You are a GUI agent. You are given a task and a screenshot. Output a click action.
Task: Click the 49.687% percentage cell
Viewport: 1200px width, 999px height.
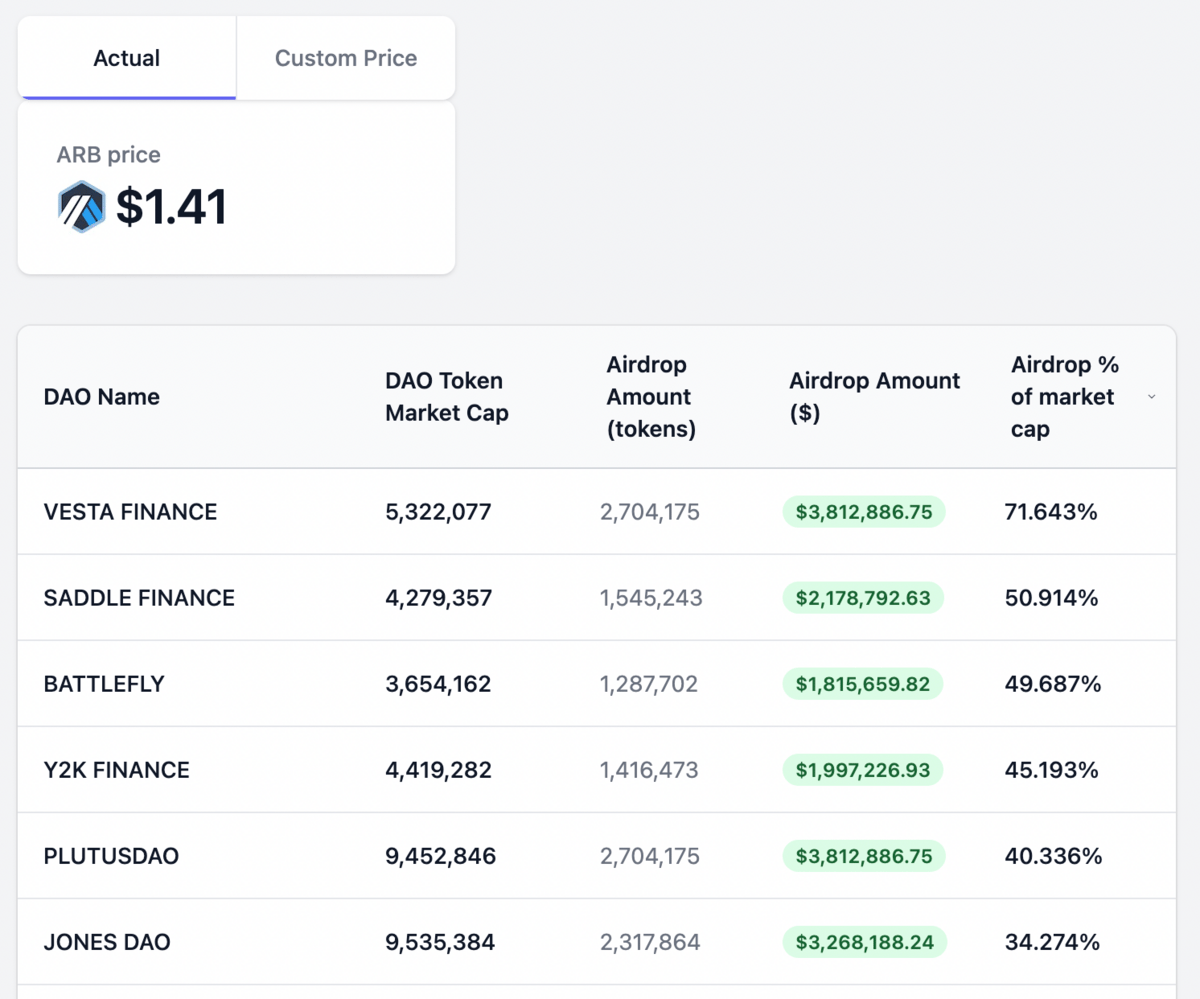(1053, 684)
